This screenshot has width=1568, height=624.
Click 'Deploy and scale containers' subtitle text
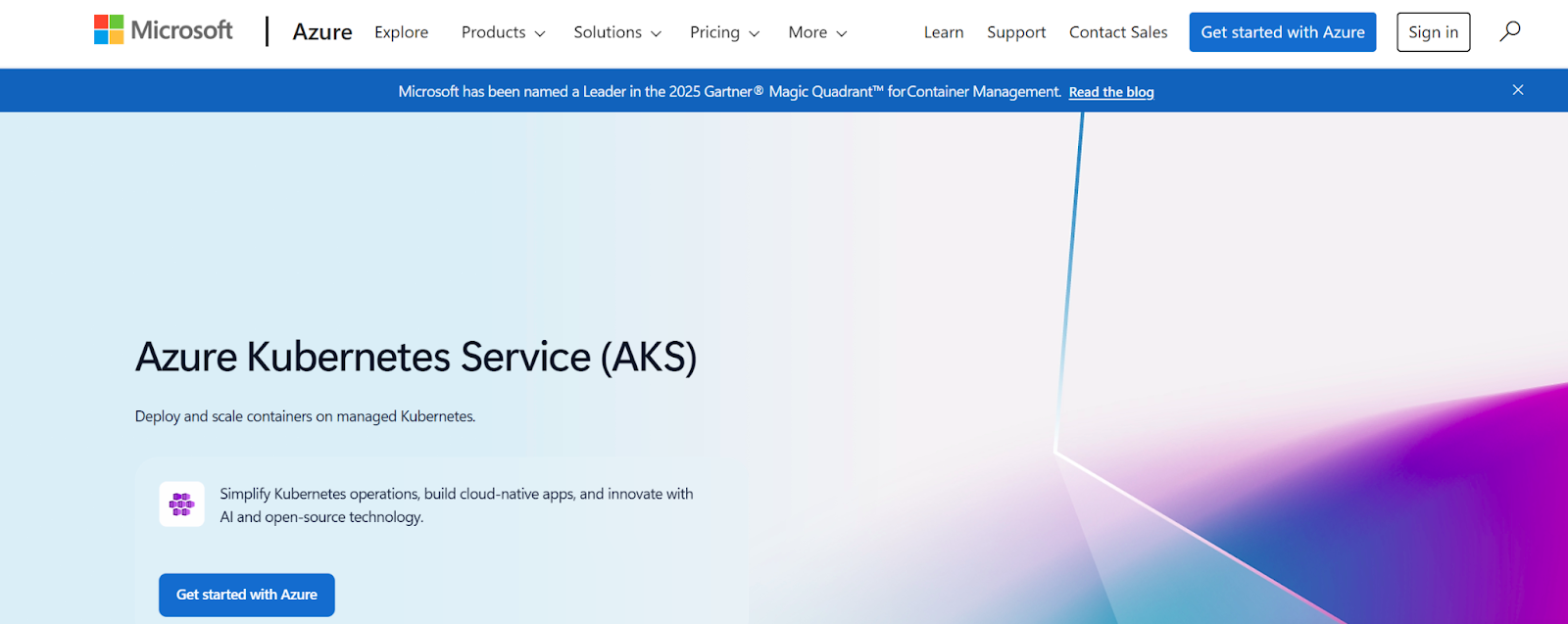pyautogui.click(x=306, y=416)
